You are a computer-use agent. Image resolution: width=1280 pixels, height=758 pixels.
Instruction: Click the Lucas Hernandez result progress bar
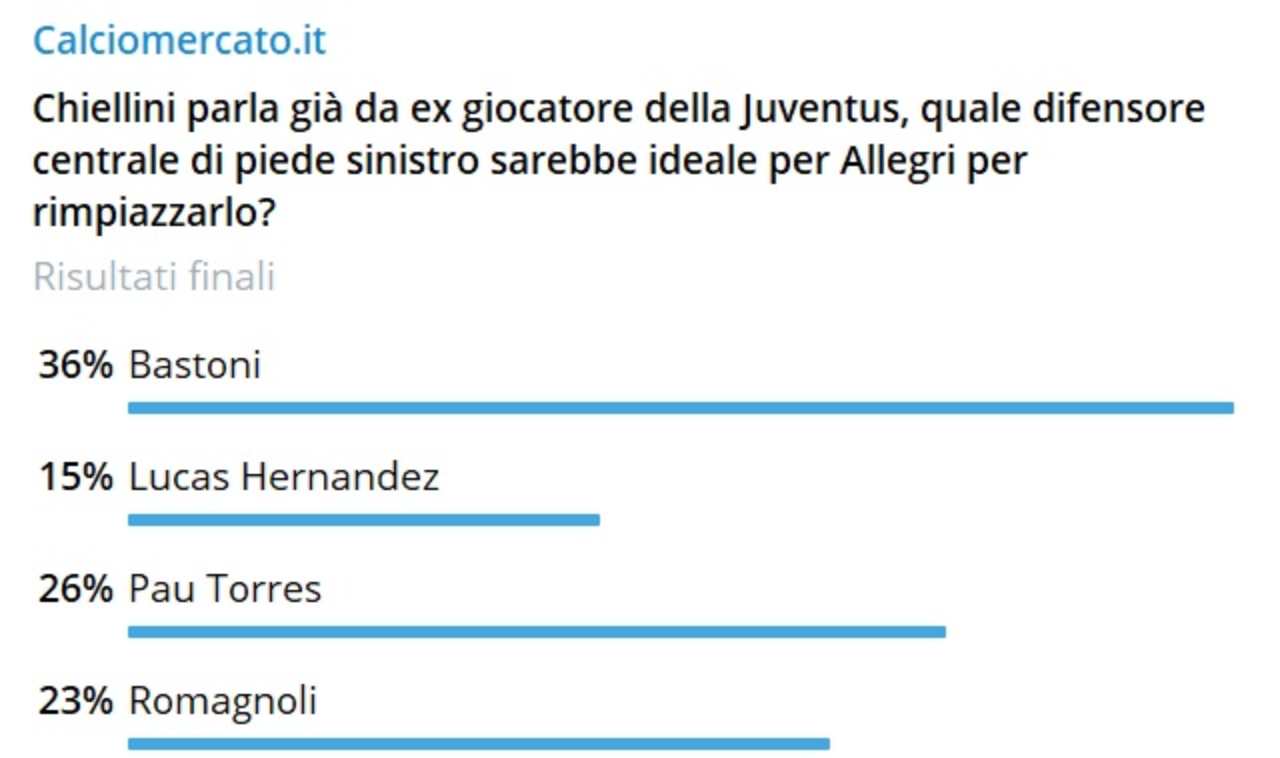coord(364,520)
